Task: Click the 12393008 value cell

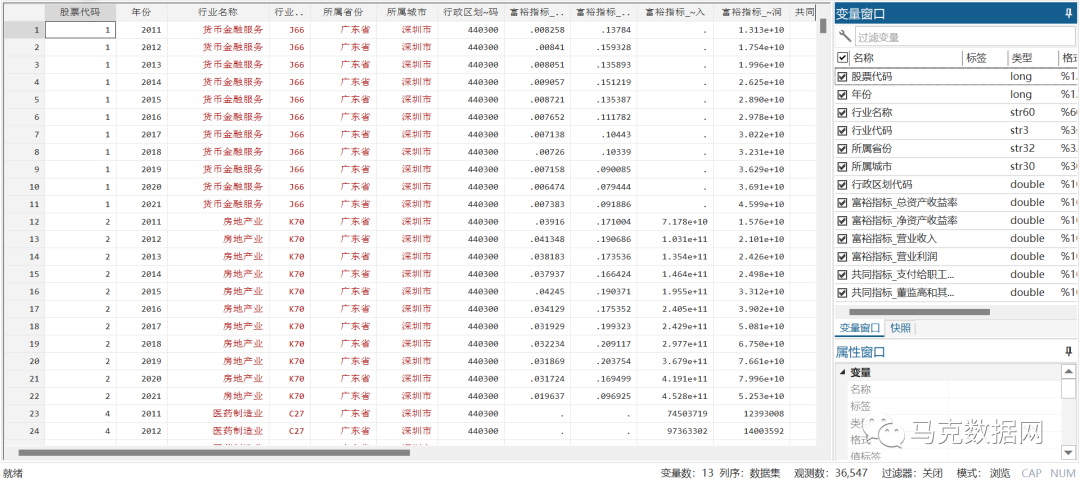Action: click(x=751, y=413)
